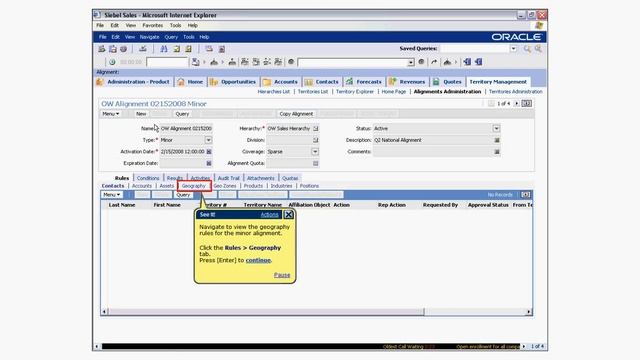Open the Expiration Date calendar picker icon
Viewport: 640px width, 360px height.
[209, 163]
